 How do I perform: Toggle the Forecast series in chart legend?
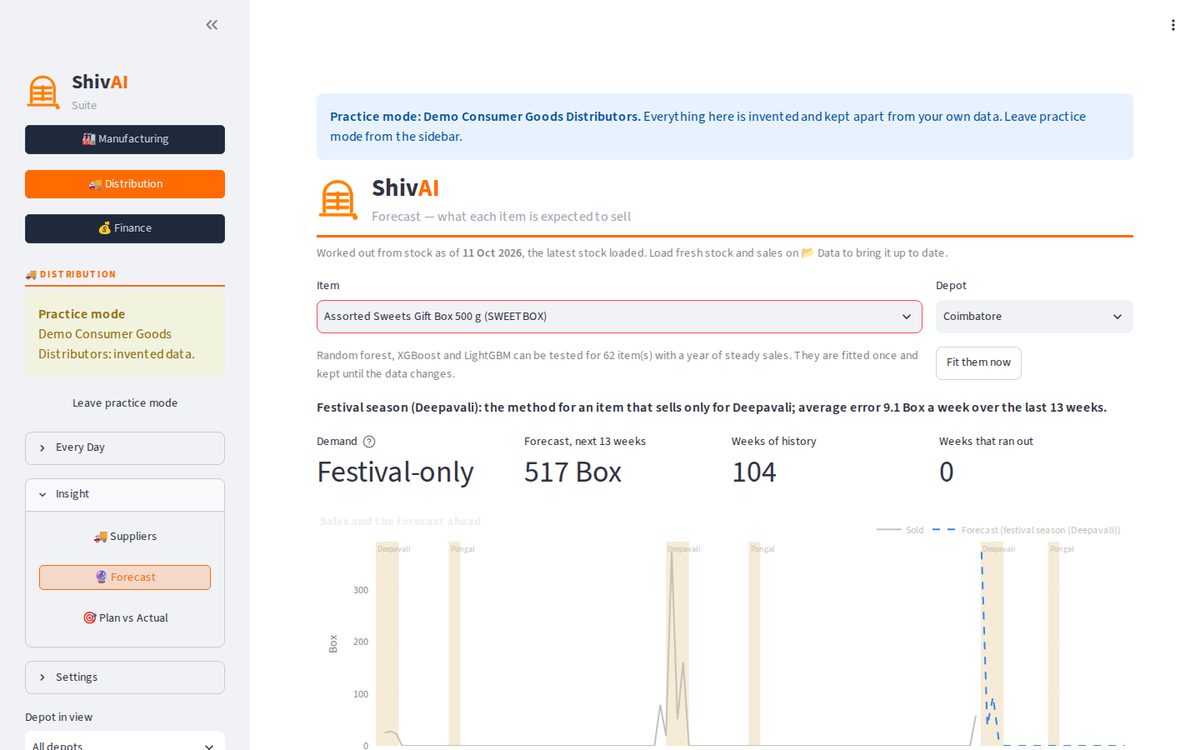coord(1026,530)
